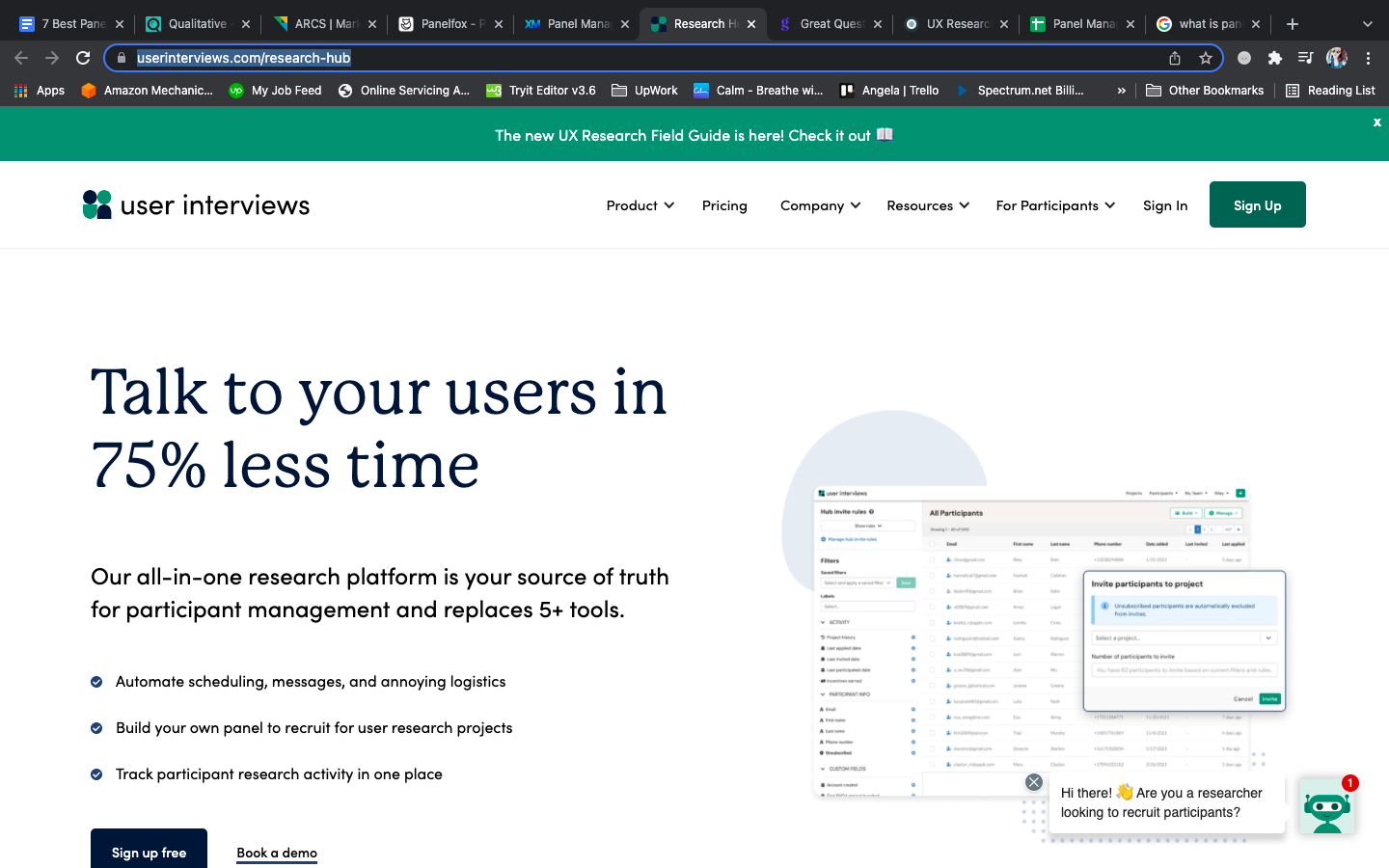The height and width of the screenshot is (868, 1389).
Task: Close the 'what is pan' Google tab
Action: [x=1256, y=24]
